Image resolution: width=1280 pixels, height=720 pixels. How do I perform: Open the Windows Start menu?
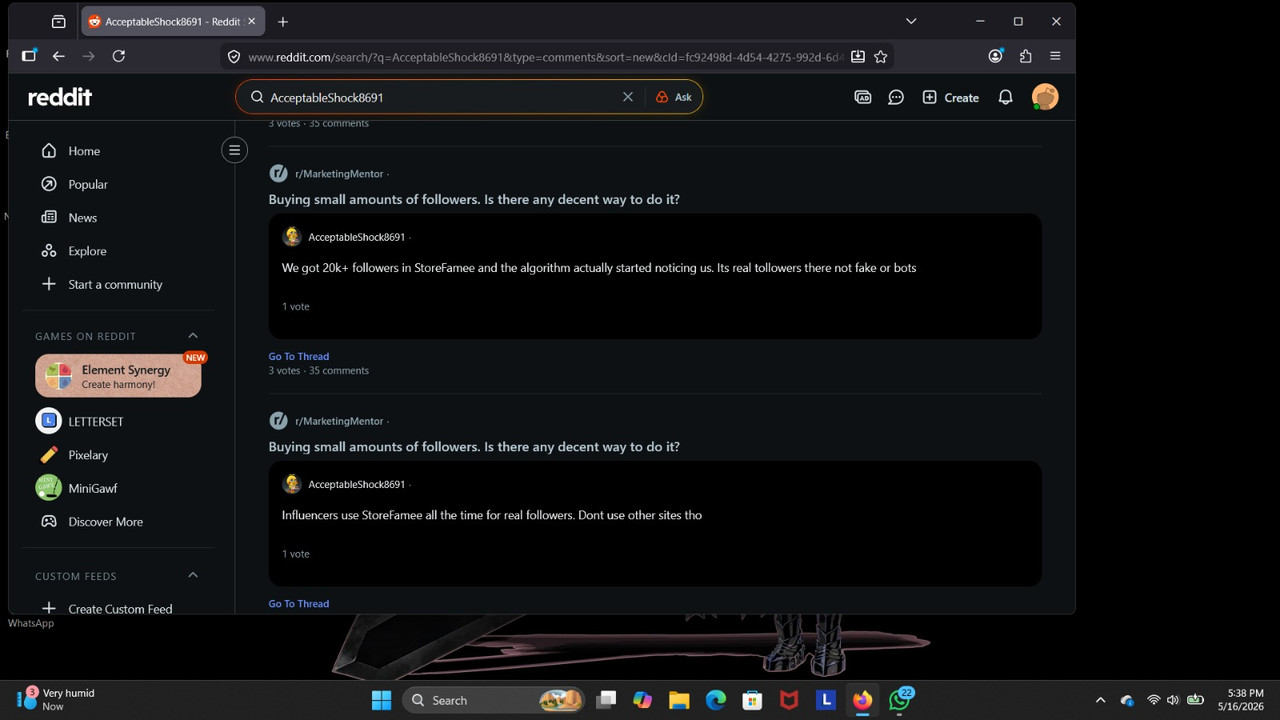pos(382,700)
